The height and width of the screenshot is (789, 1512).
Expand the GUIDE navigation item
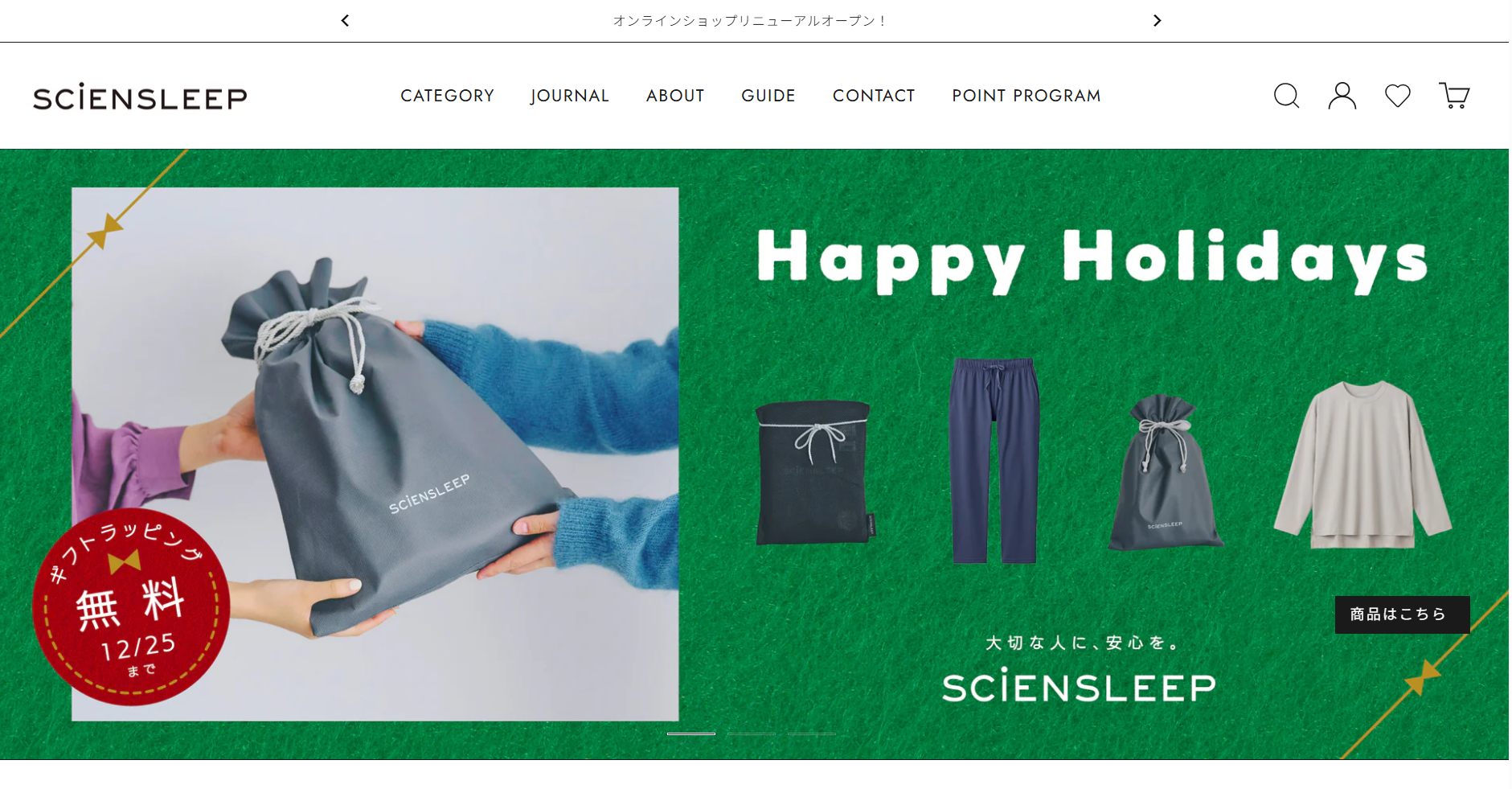coord(768,96)
